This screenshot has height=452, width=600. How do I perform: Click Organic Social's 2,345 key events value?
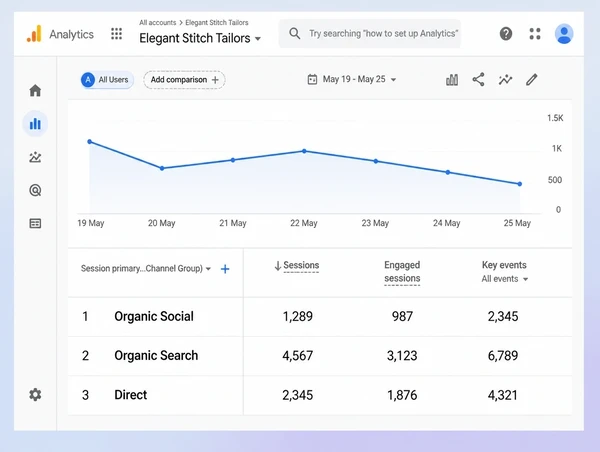503,317
